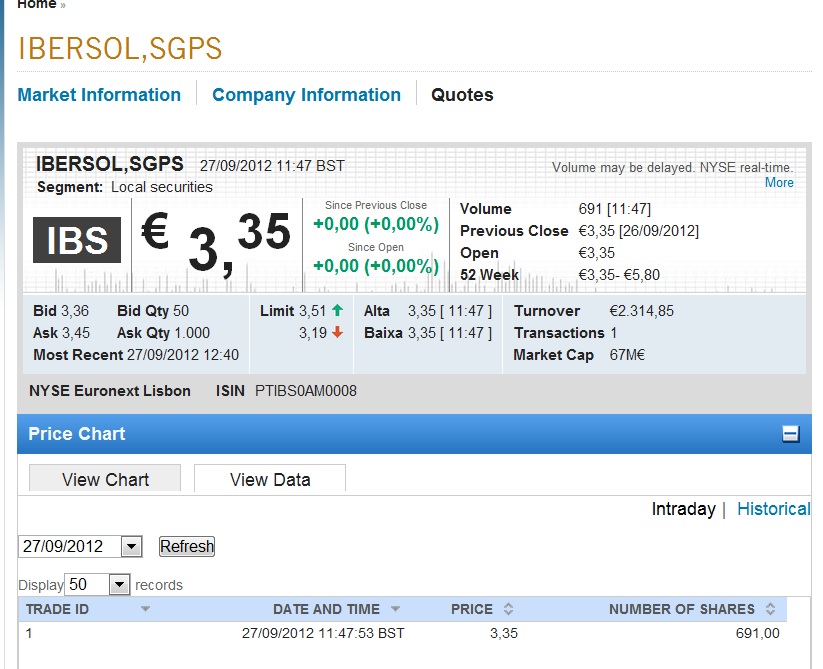Open the date dropdown showing 27/09/2012

pyautogui.click(x=132, y=546)
